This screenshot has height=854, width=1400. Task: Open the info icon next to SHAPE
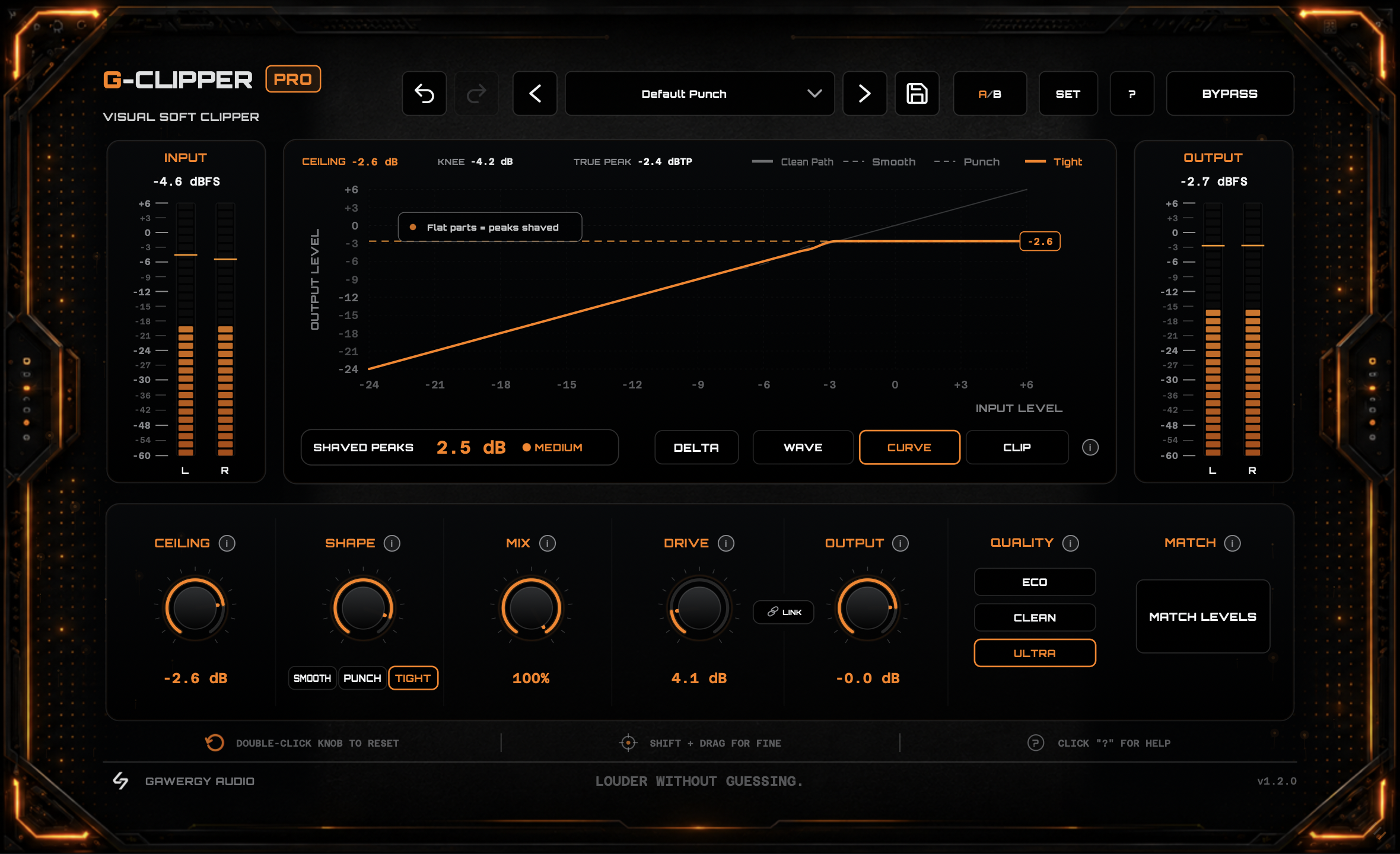(392, 543)
